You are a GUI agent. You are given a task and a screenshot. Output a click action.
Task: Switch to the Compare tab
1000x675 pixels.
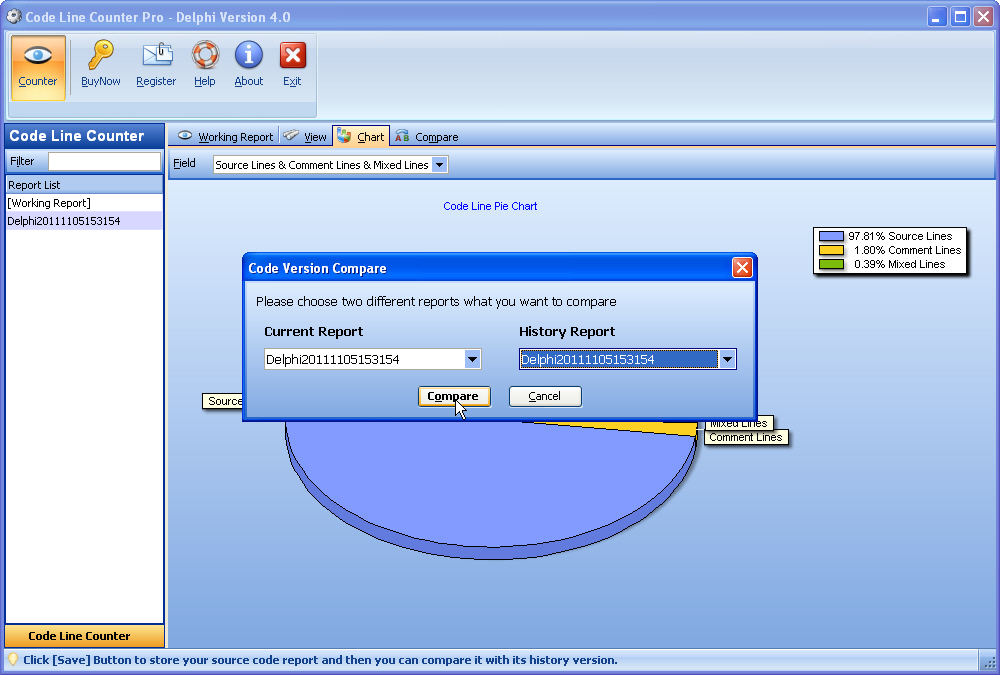point(425,136)
